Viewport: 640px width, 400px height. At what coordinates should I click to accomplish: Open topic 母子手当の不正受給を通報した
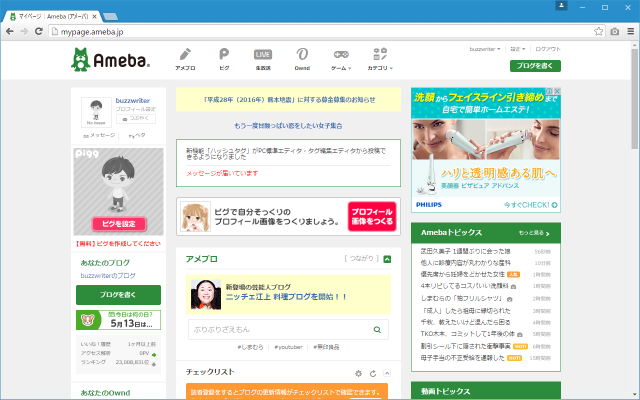pos(462,358)
